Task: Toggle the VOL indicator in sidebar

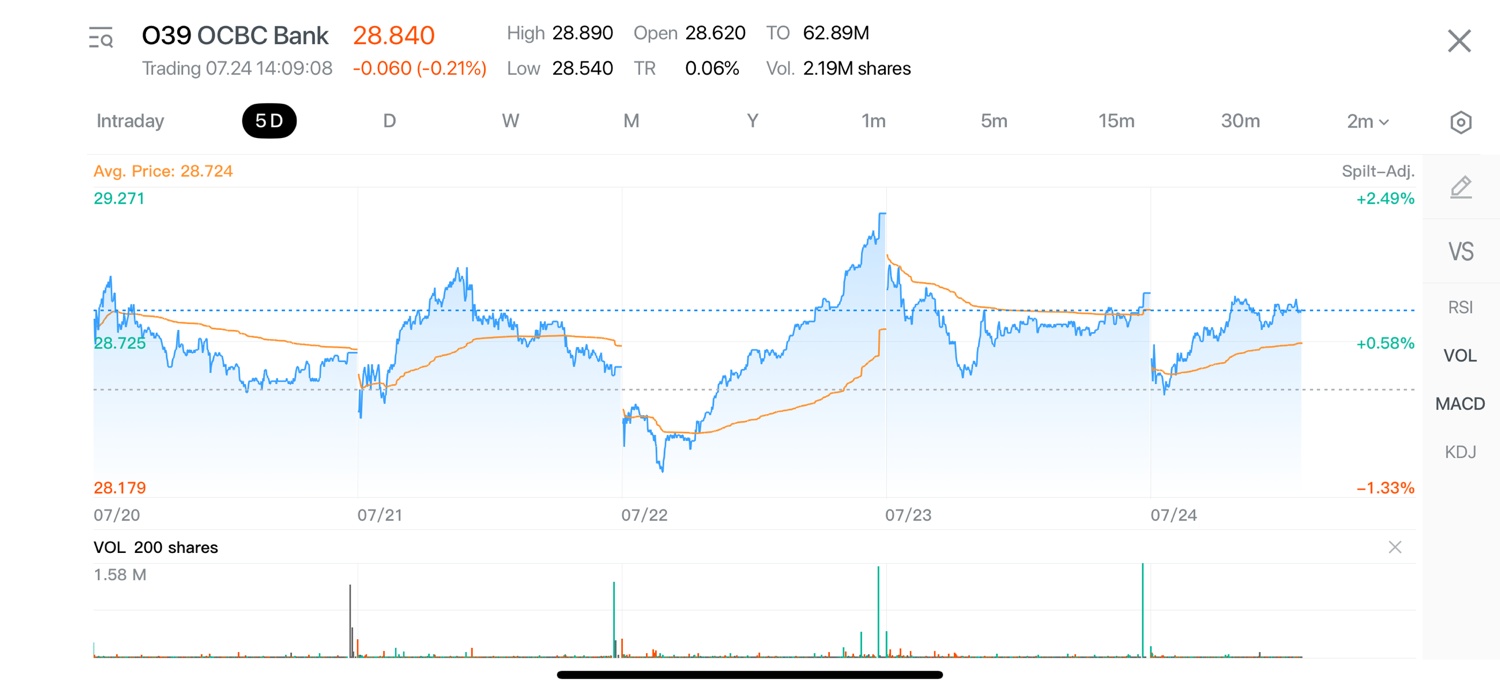Action: [x=1461, y=355]
